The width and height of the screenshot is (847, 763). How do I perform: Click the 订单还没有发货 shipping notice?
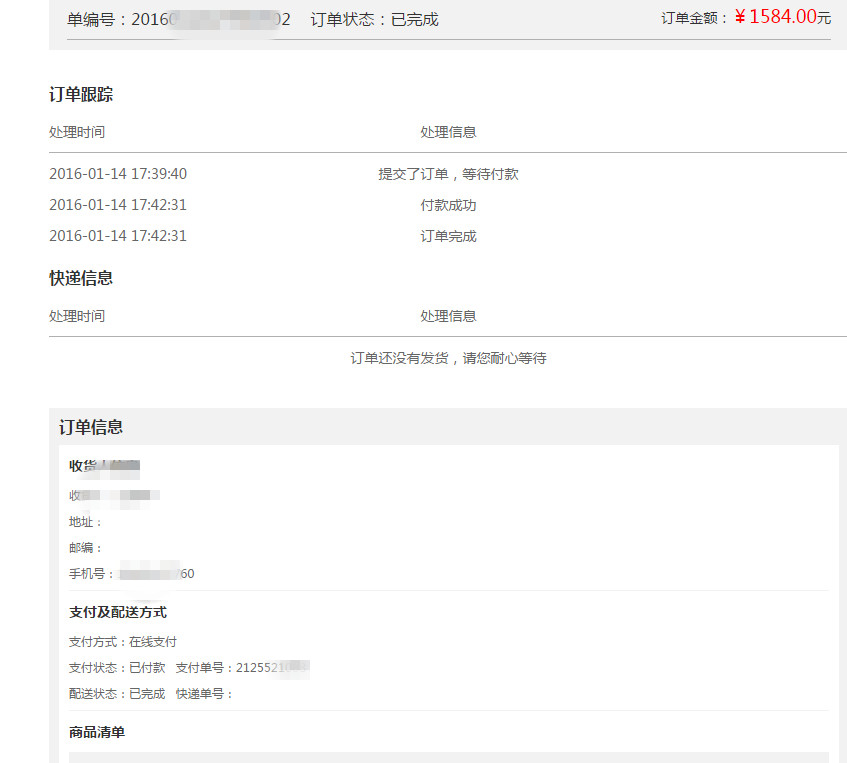[448, 358]
